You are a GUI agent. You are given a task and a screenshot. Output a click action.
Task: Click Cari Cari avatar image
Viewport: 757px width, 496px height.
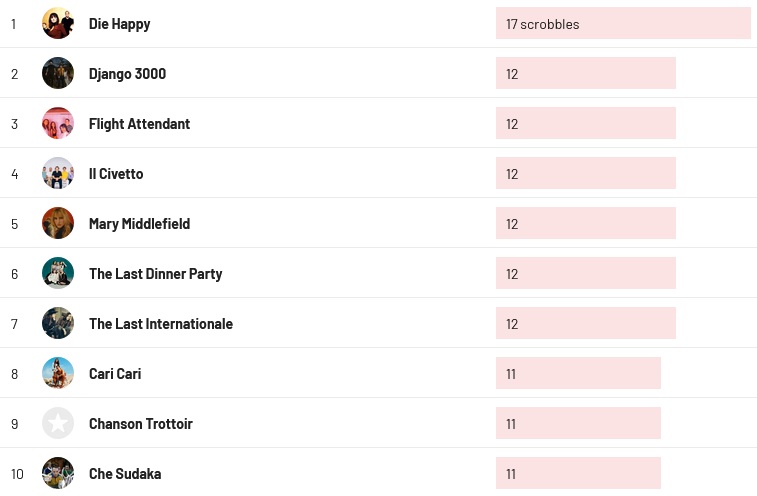58,373
